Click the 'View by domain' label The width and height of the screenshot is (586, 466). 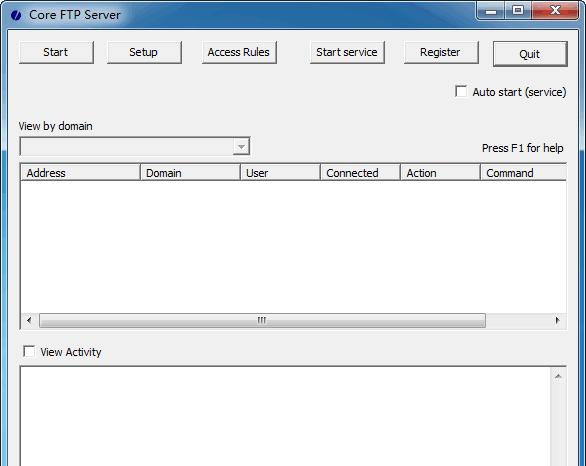point(56,126)
